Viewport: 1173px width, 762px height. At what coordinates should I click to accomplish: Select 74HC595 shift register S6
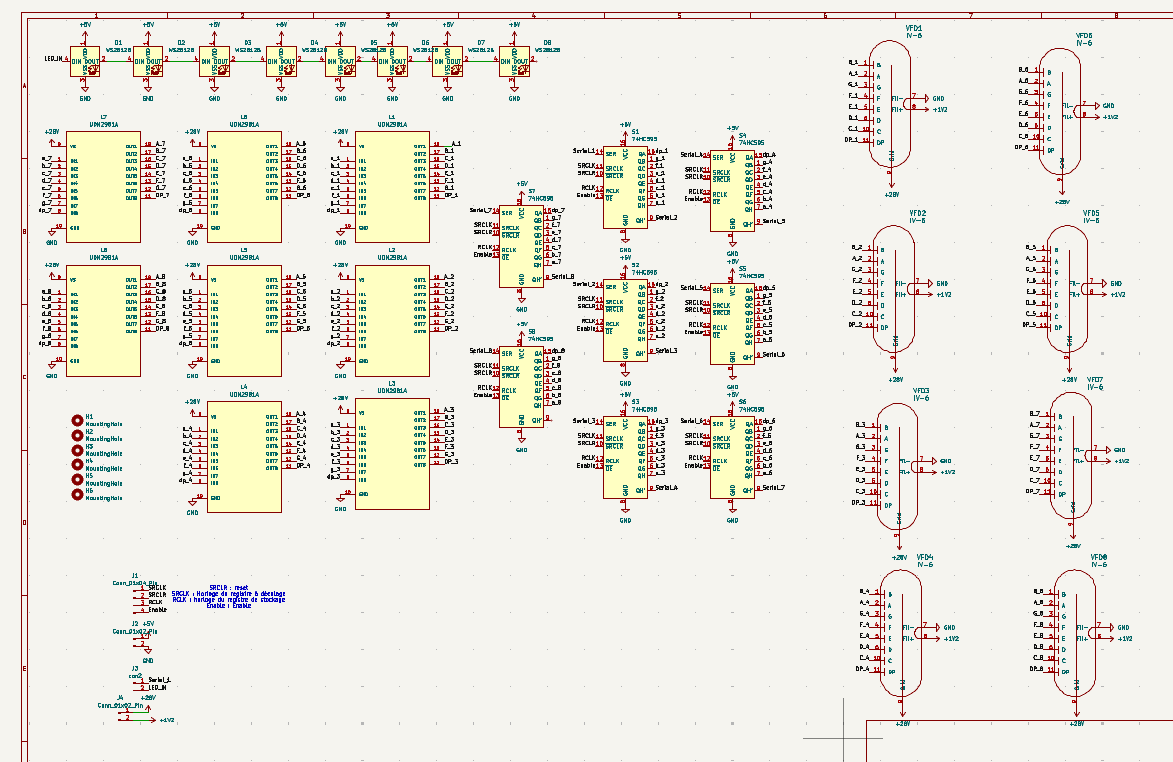pyautogui.click(x=732, y=457)
